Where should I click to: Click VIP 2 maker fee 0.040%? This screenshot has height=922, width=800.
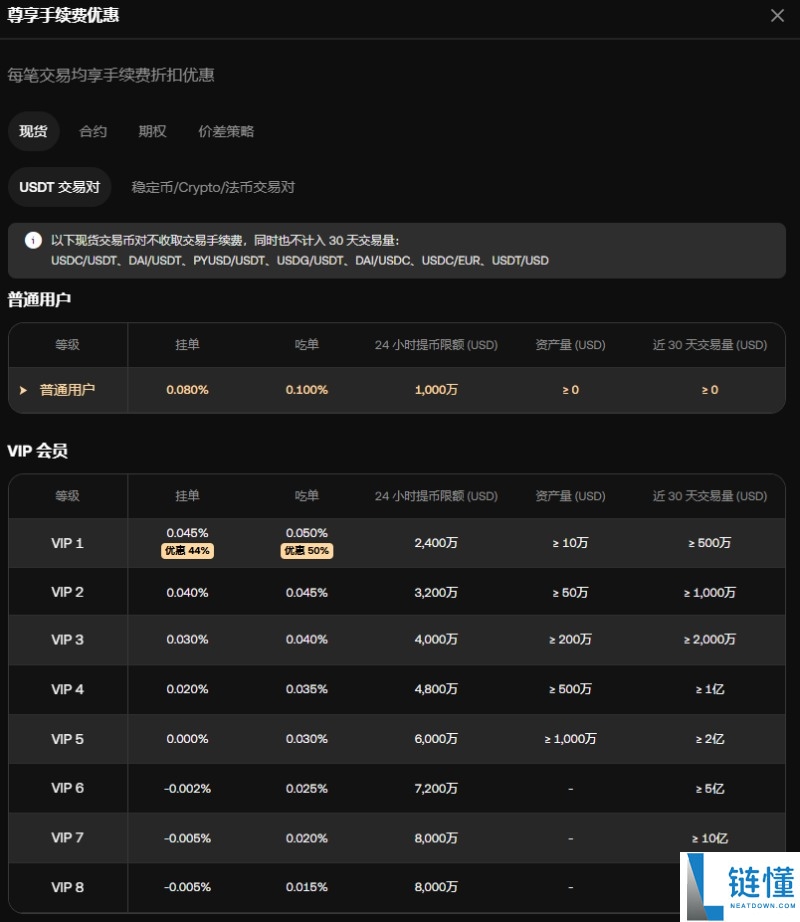188,593
